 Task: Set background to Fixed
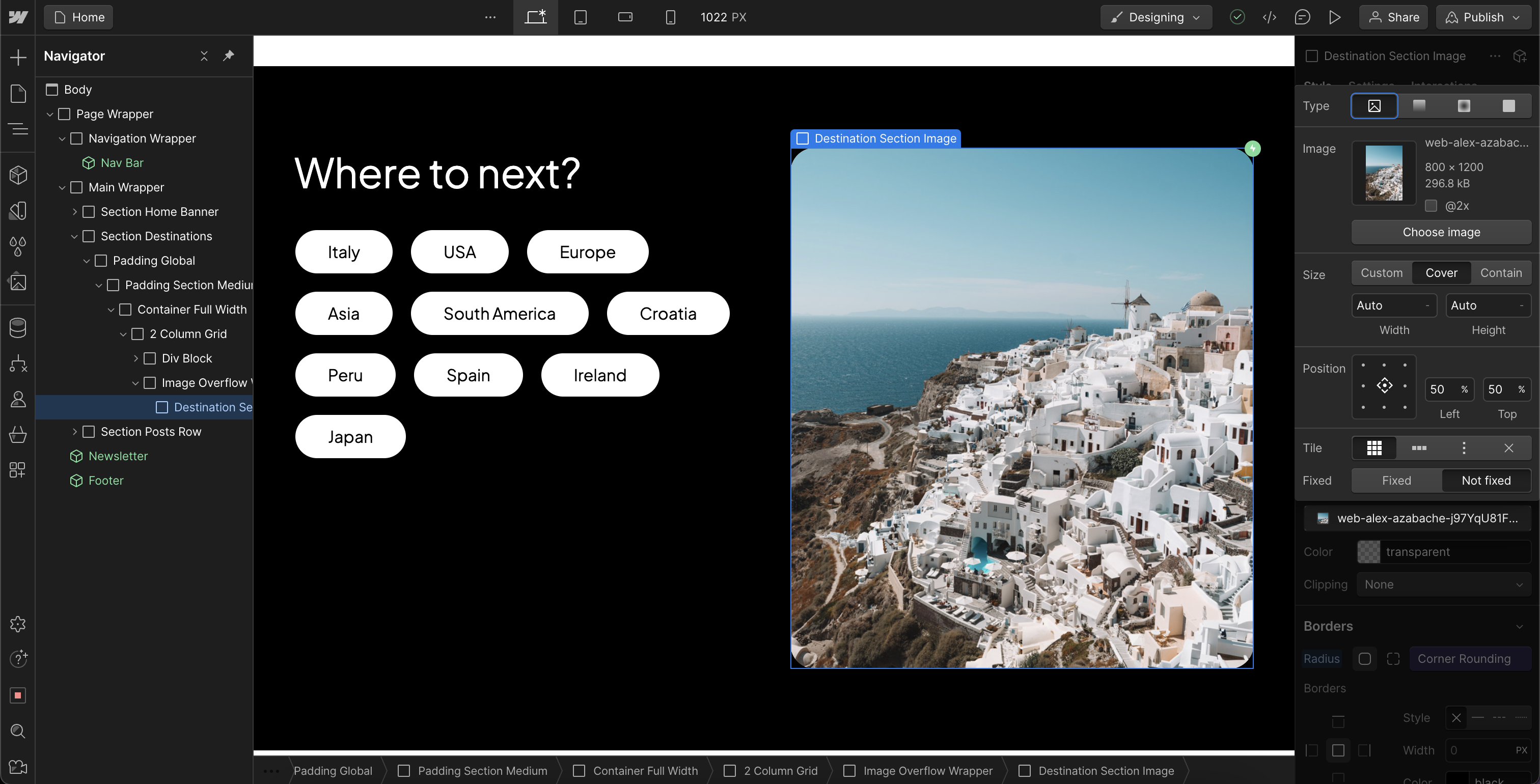coord(1396,481)
